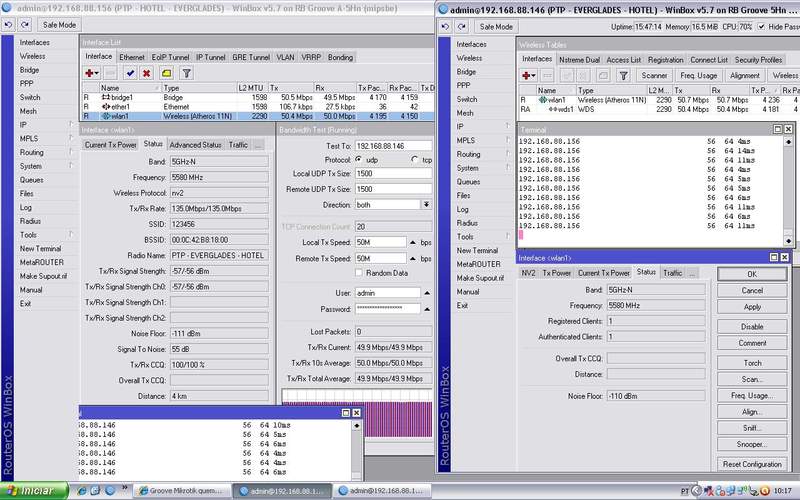Screen dimensions: 800x500
Task: Click the yellow Comment icon in Interface List
Action: pos(166,73)
